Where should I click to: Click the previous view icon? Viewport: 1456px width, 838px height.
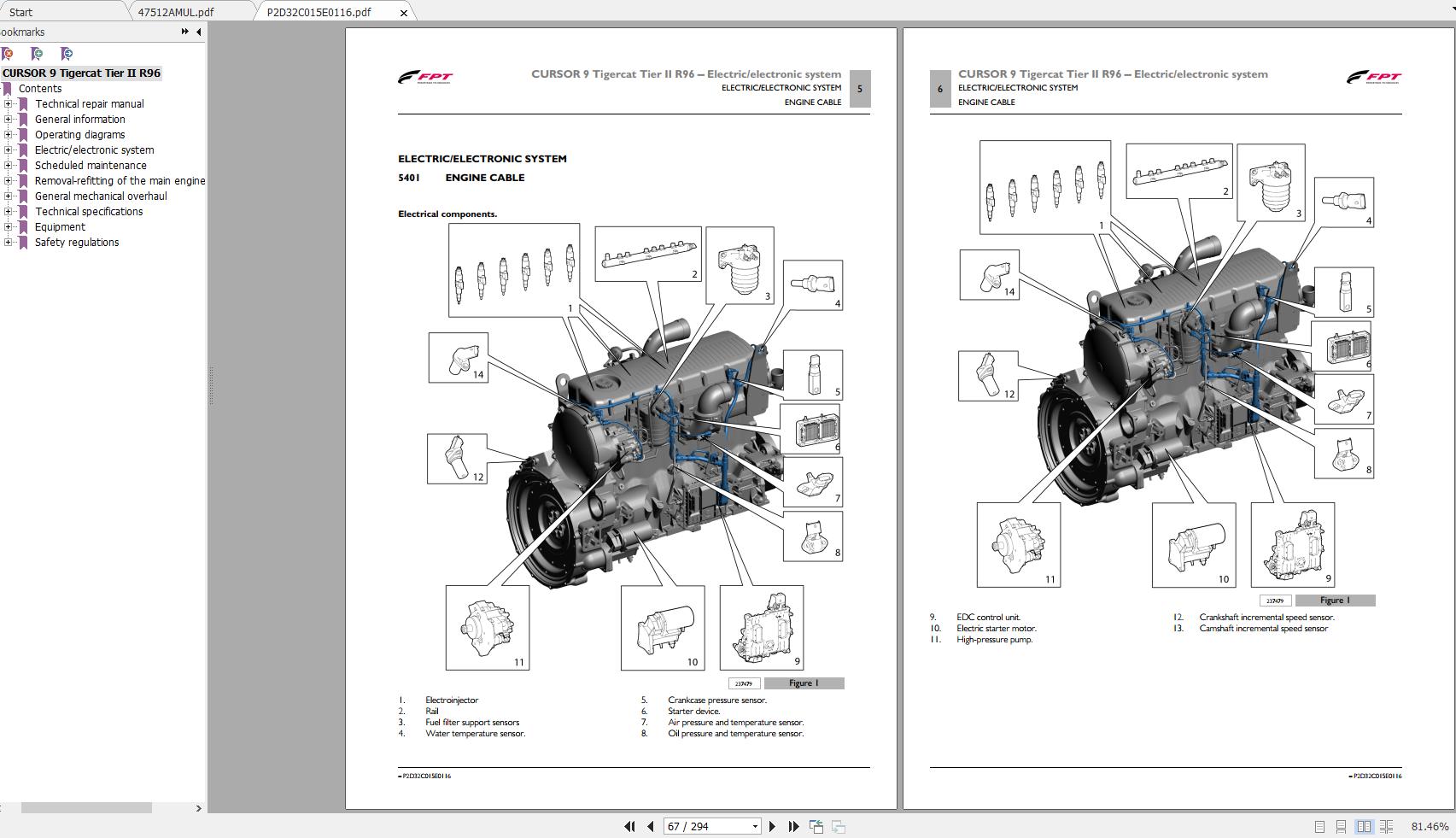point(816,825)
